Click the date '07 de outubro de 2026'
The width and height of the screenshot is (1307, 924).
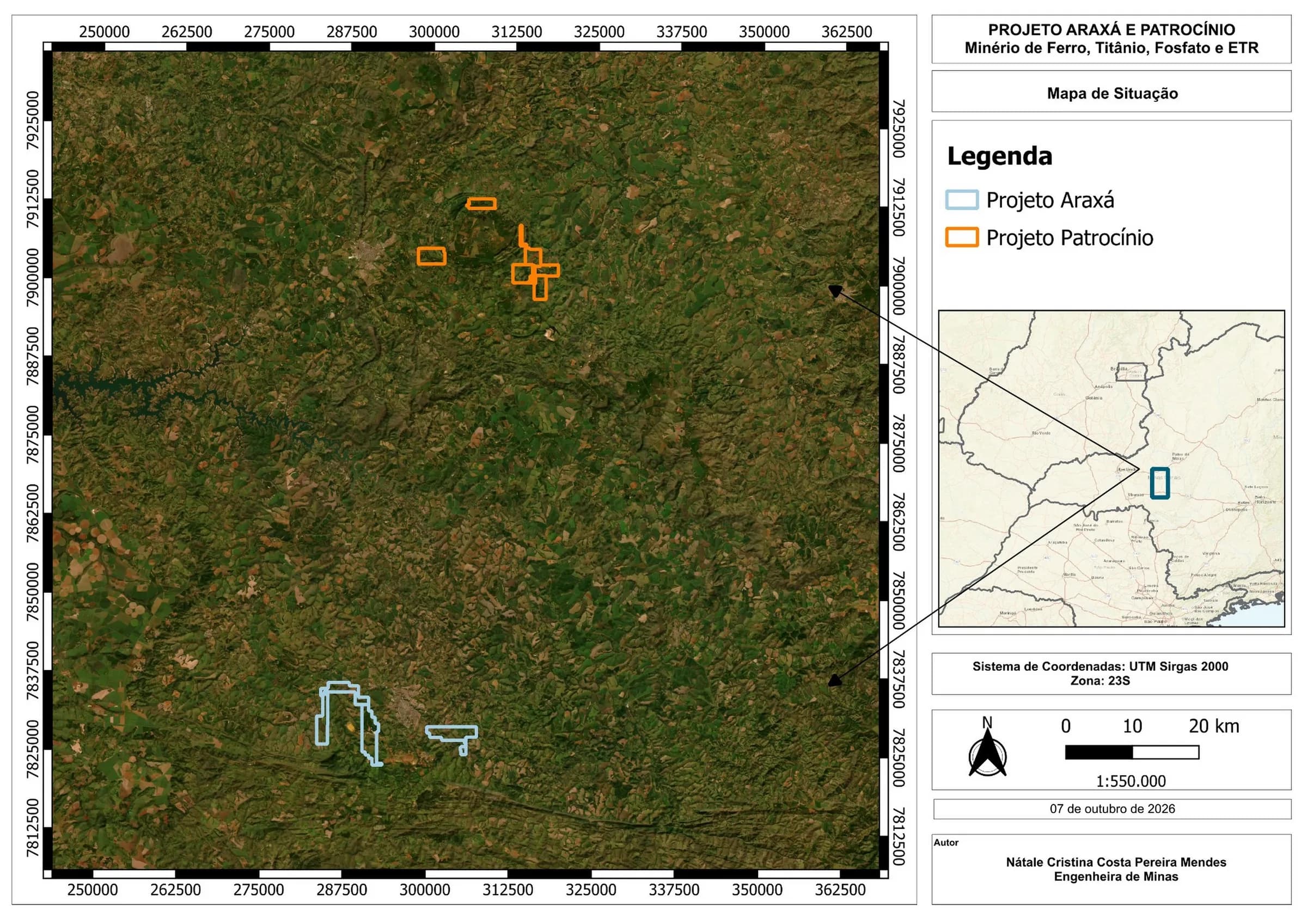(x=1113, y=809)
